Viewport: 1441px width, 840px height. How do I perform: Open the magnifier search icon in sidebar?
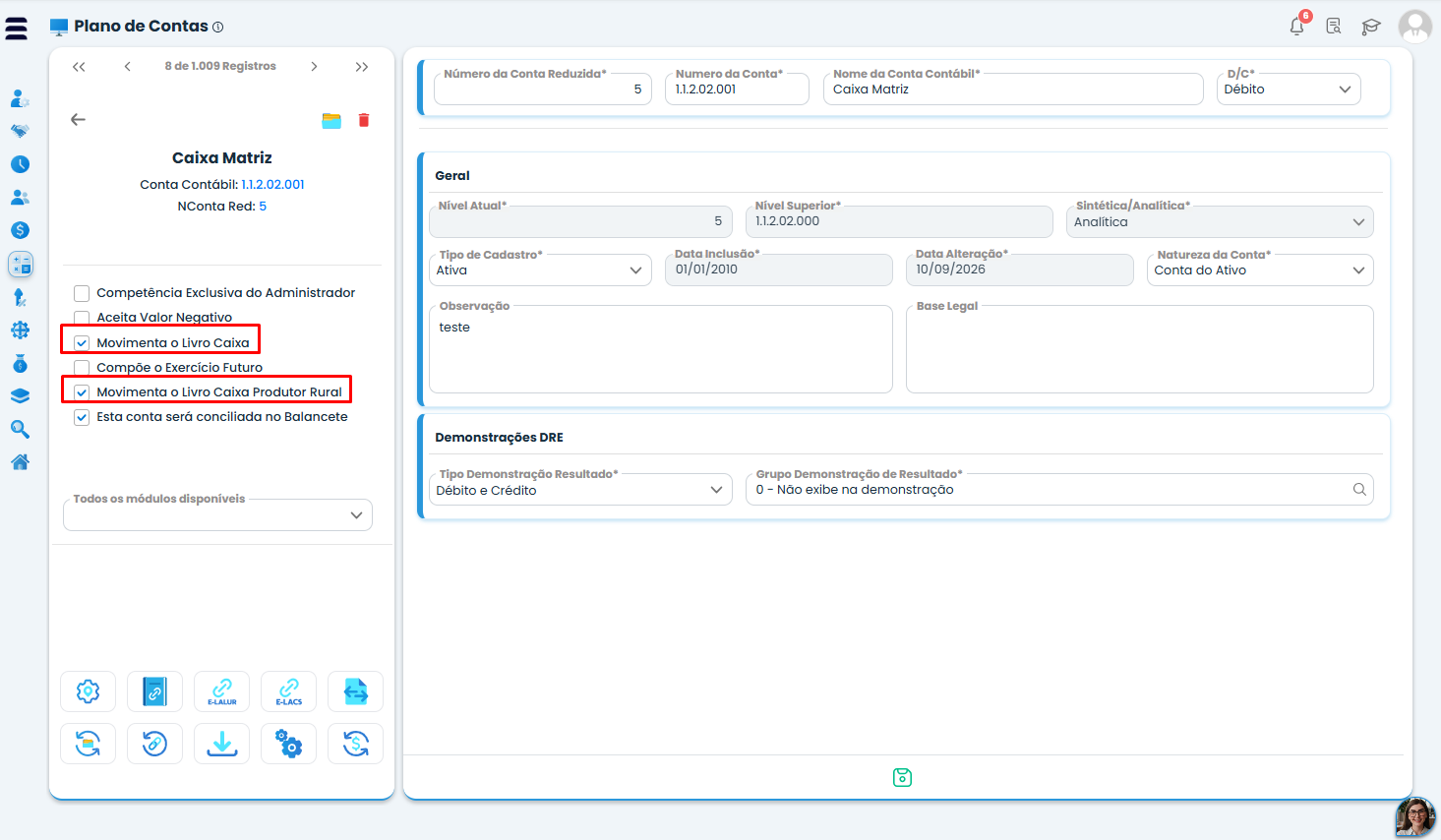pyautogui.click(x=20, y=429)
